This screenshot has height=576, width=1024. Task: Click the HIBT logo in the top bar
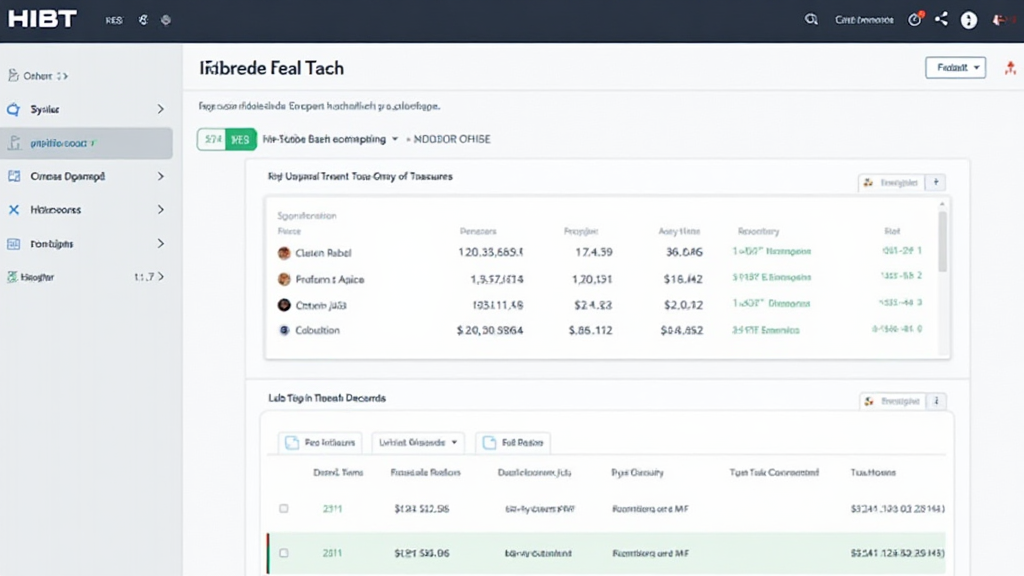point(41,17)
